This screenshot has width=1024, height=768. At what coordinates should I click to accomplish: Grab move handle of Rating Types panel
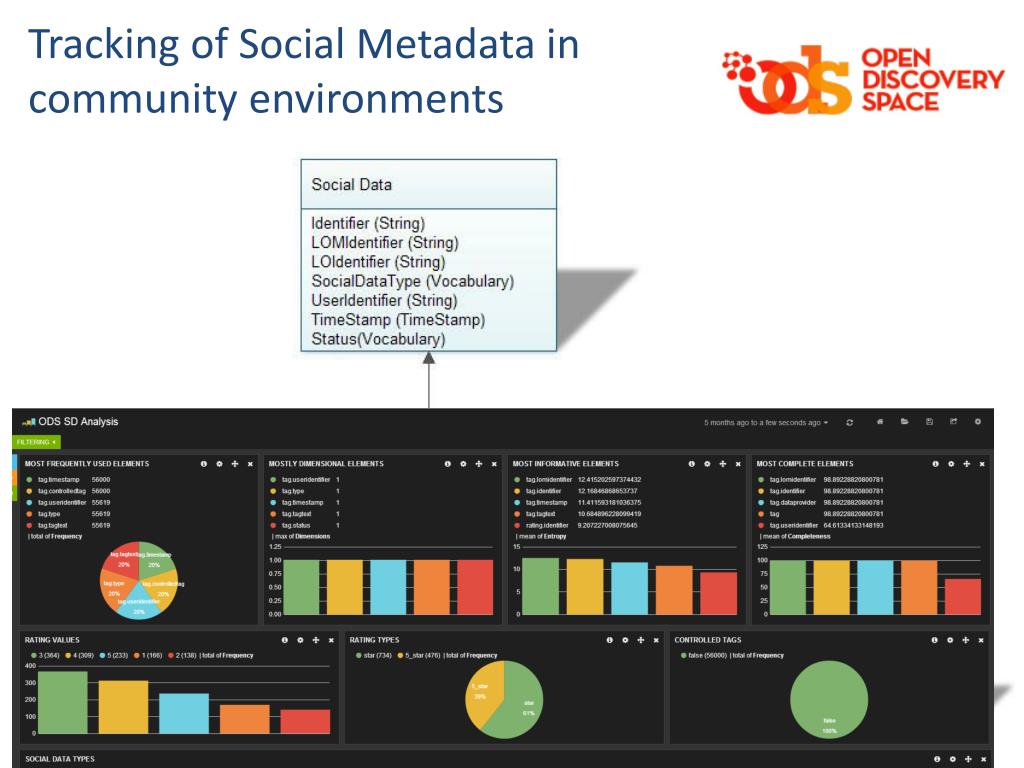641,640
